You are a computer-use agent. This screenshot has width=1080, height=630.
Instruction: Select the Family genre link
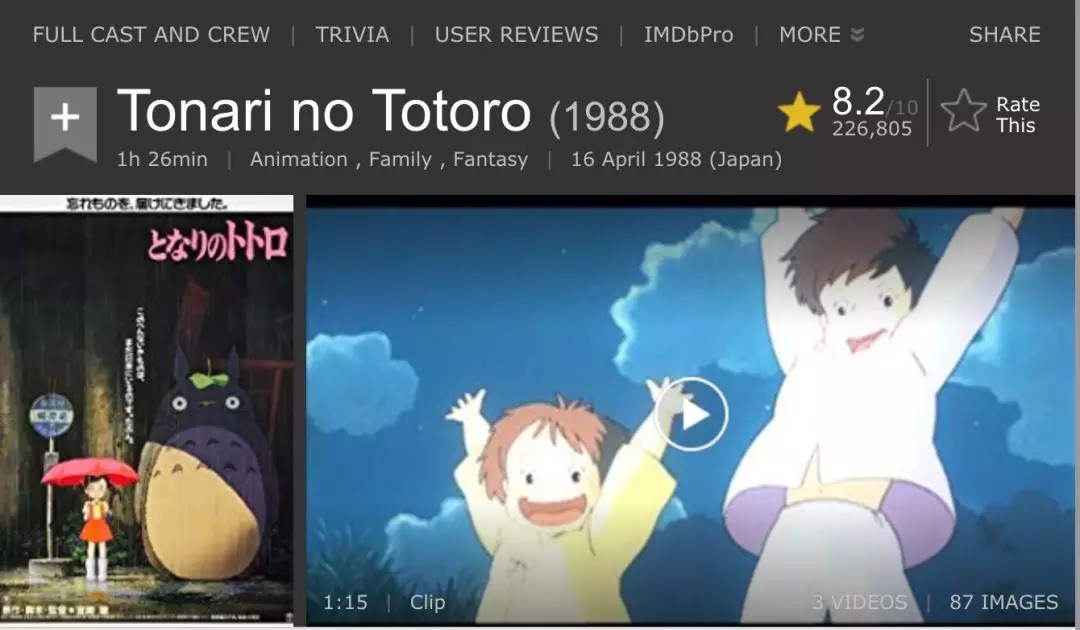(399, 159)
